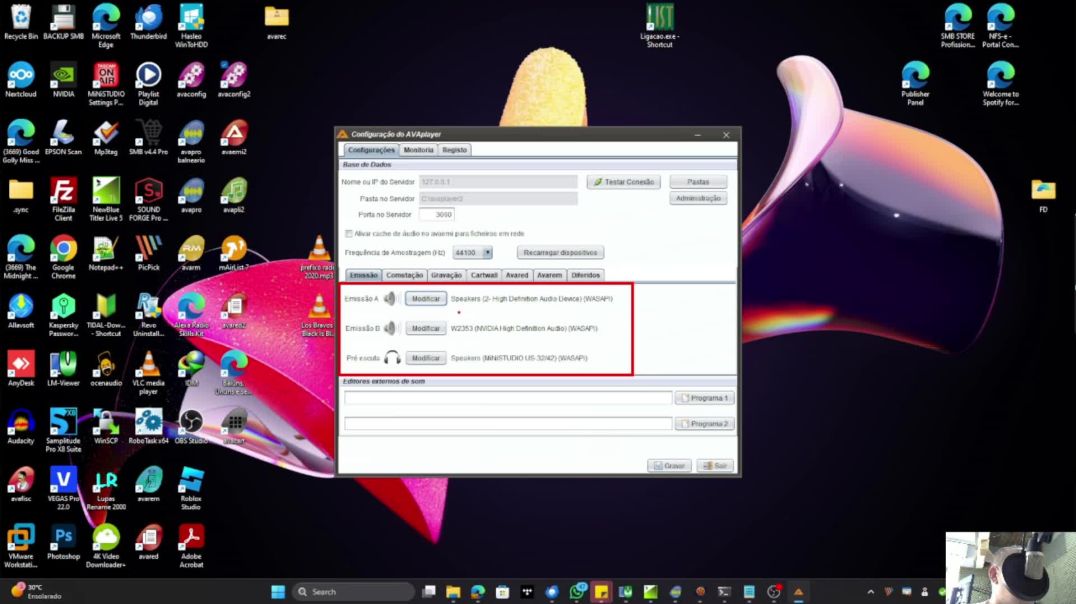The width and height of the screenshot is (1076, 604).
Task: Click the Emissão A speaker icon
Action: pos(390,298)
